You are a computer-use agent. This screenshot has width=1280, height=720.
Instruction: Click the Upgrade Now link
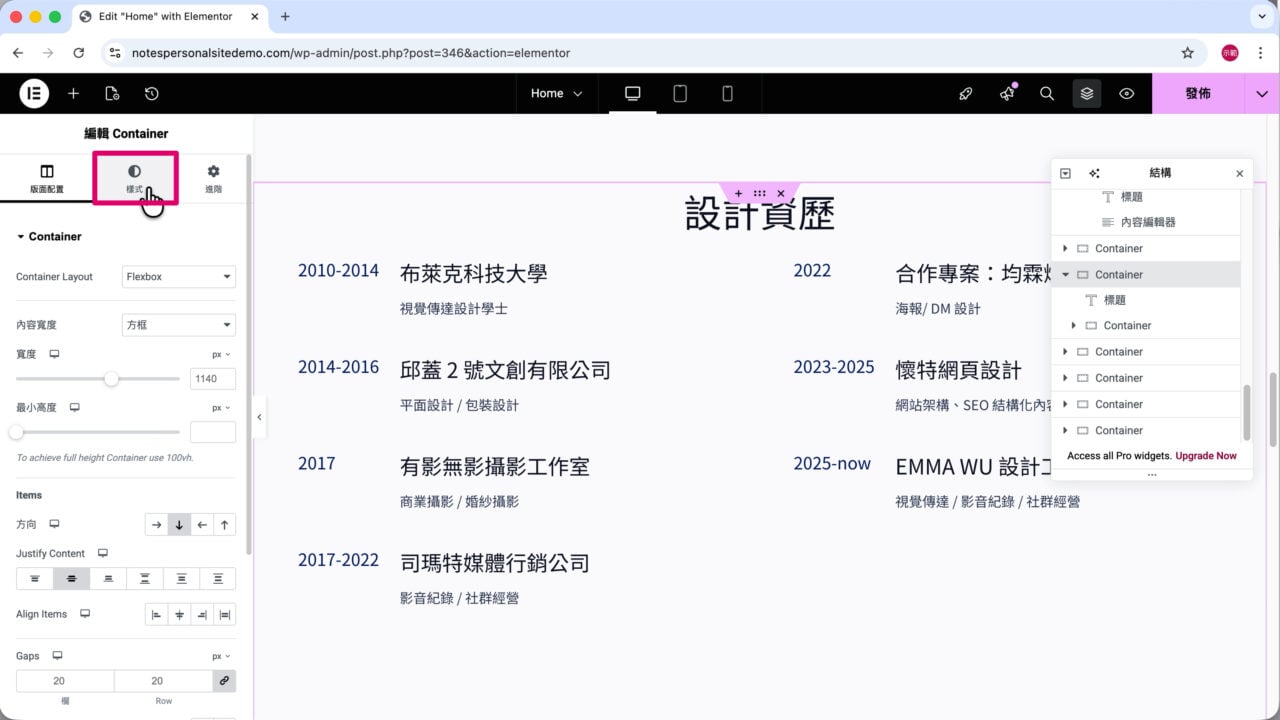point(1206,456)
